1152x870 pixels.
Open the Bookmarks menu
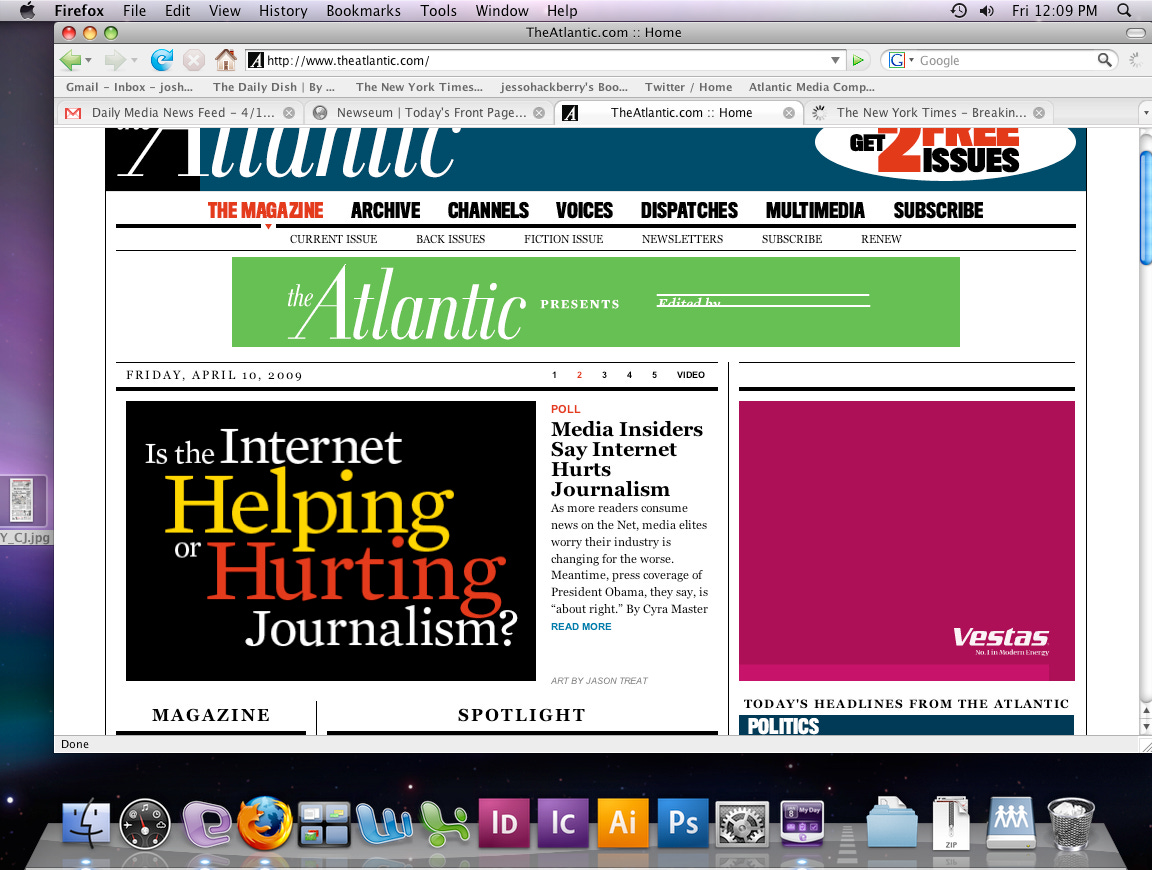coord(364,10)
